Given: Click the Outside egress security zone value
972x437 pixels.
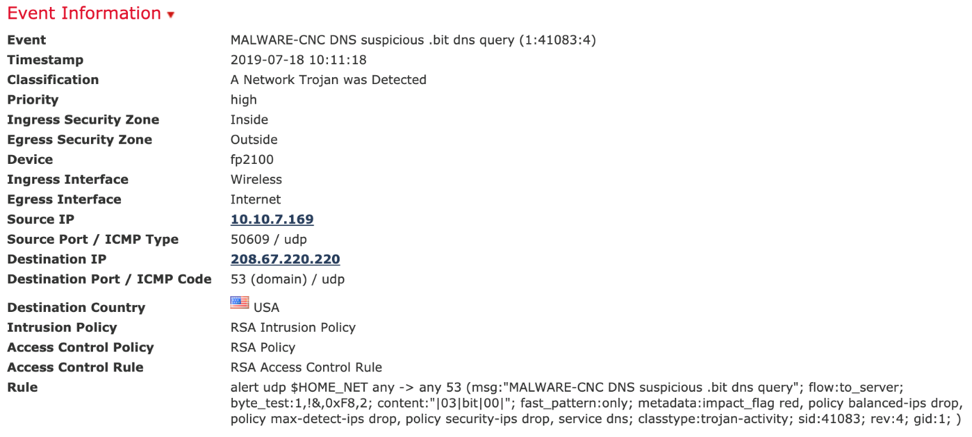Looking at the screenshot, I should [x=254, y=140].
